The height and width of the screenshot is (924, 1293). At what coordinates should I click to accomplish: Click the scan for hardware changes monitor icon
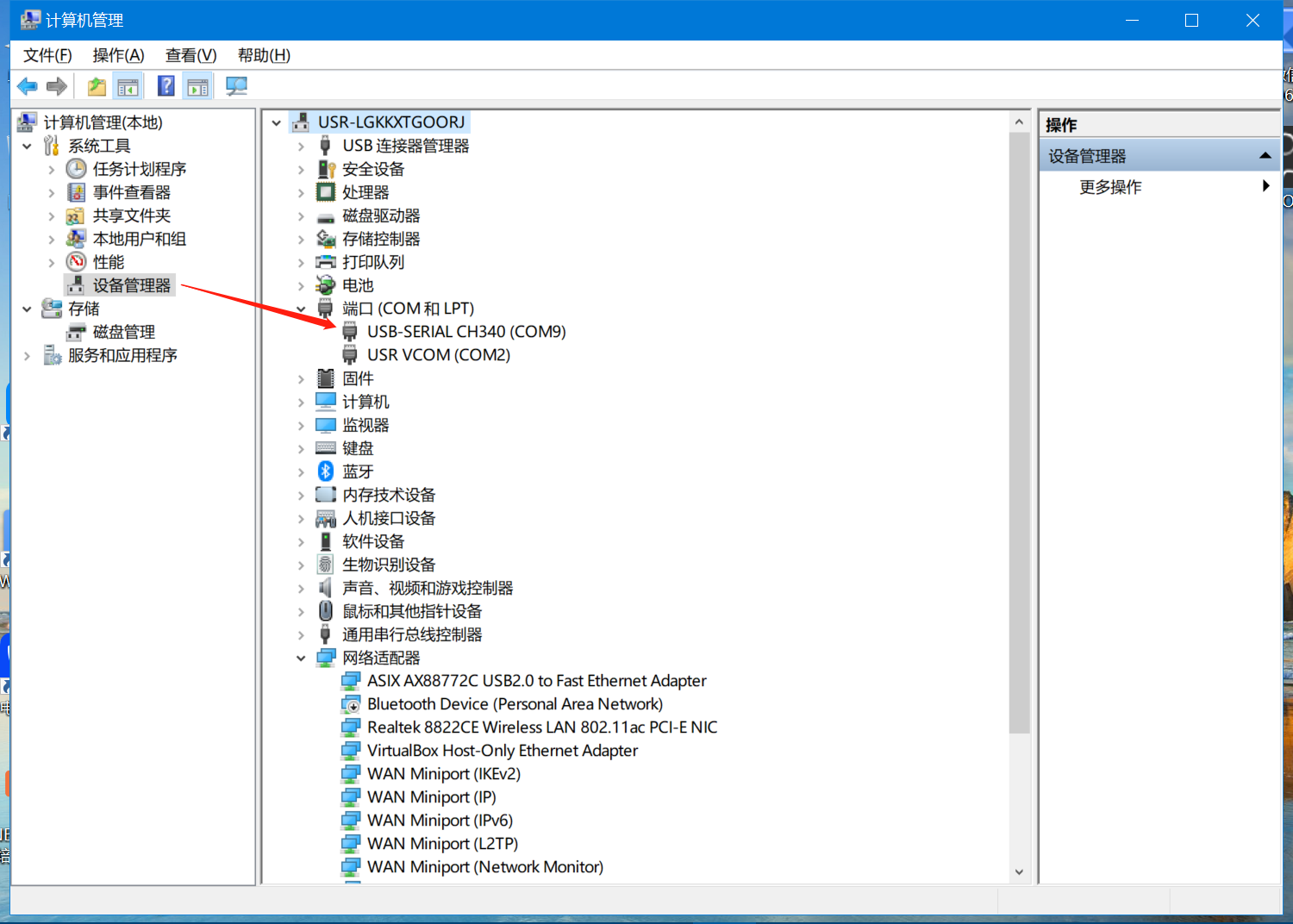tap(236, 86)
